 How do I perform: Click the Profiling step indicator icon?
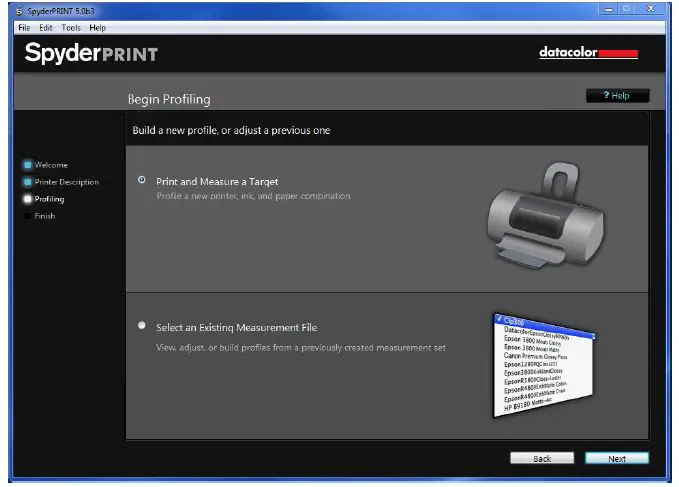28,199
